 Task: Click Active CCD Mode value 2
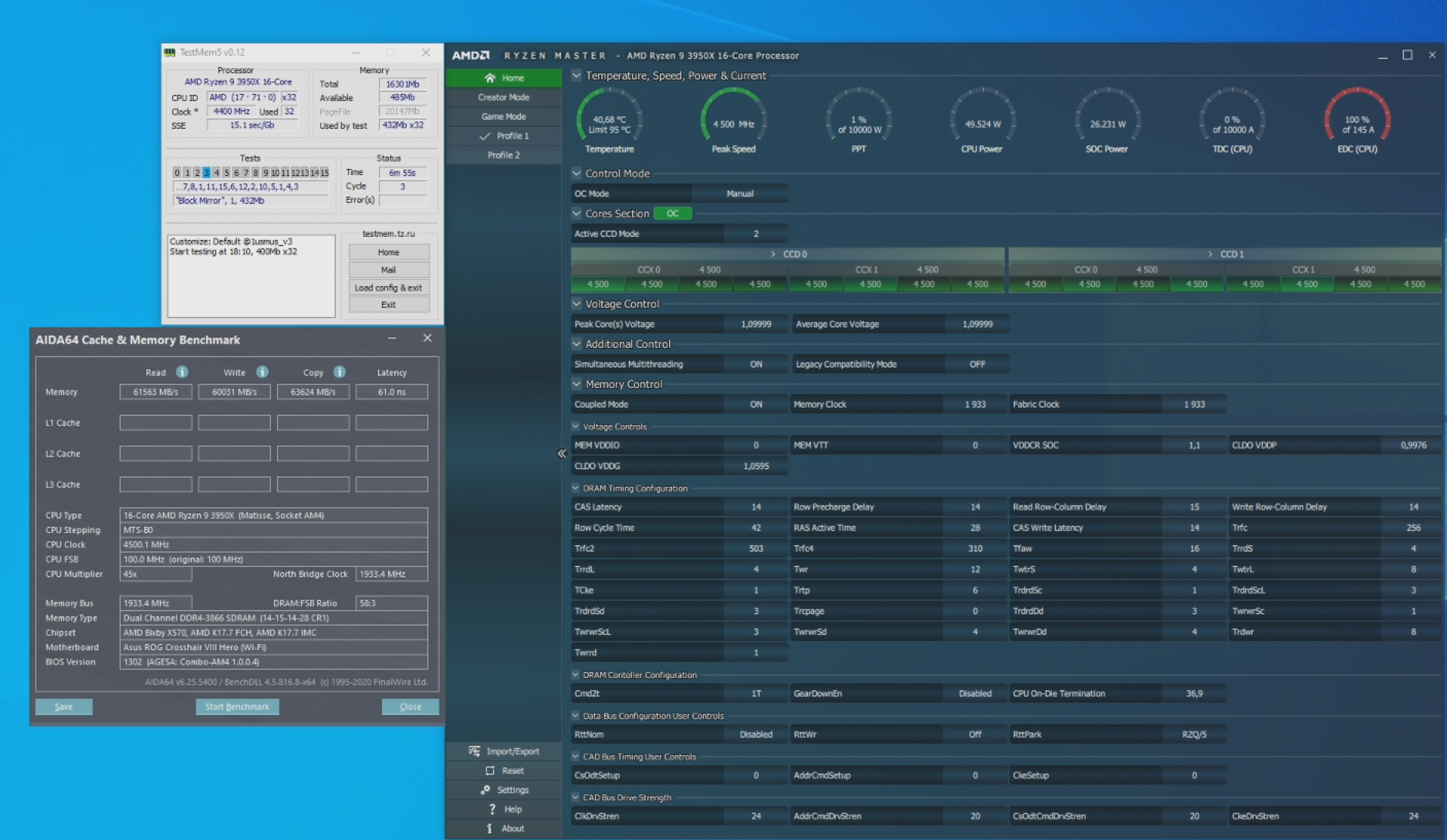[756, 234]
